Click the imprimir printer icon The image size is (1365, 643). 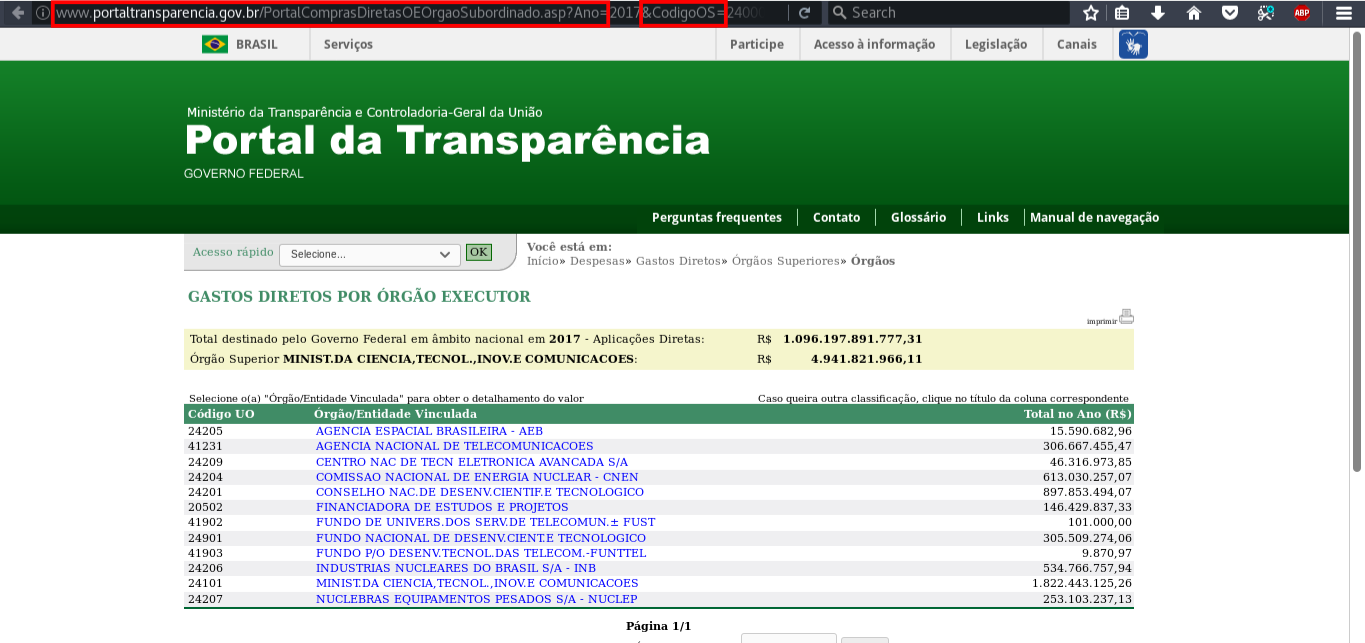tap(1126, 317)
